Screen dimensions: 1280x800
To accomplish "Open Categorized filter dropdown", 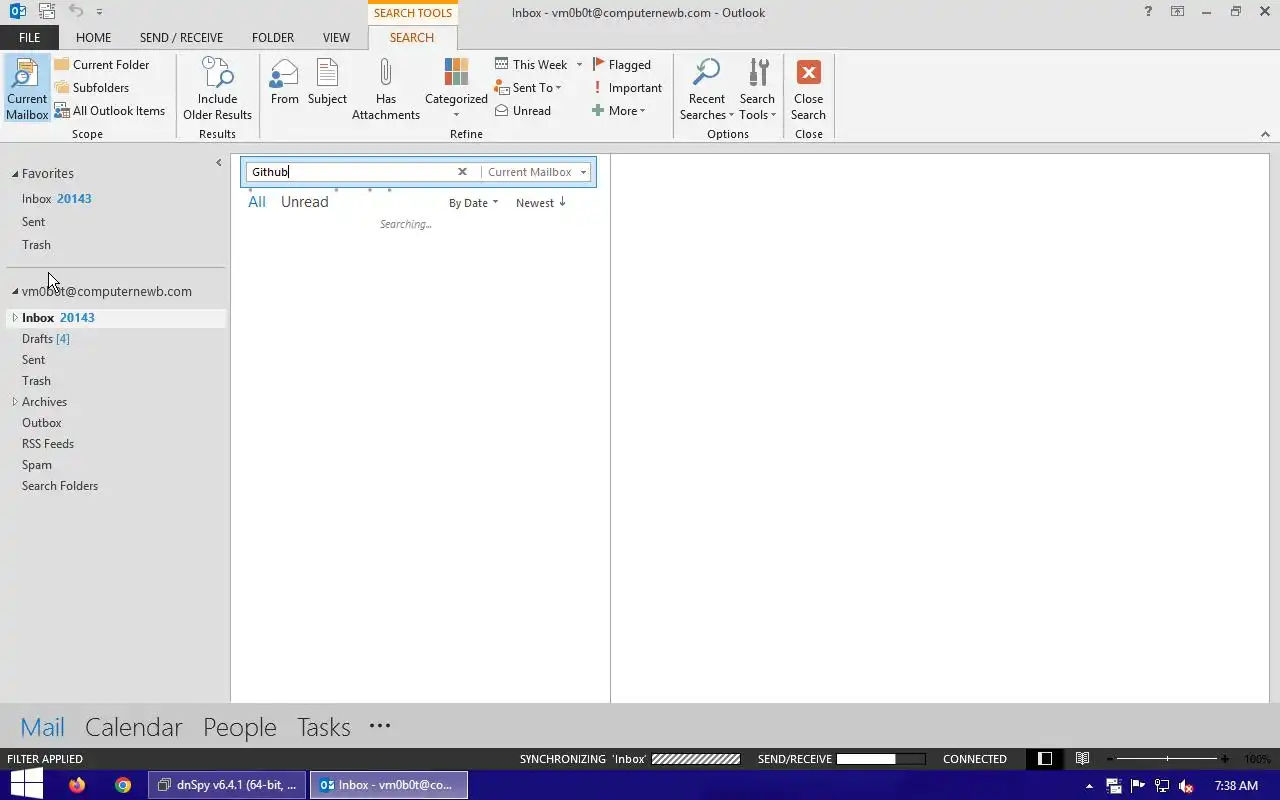I will [x=456, y=89].
